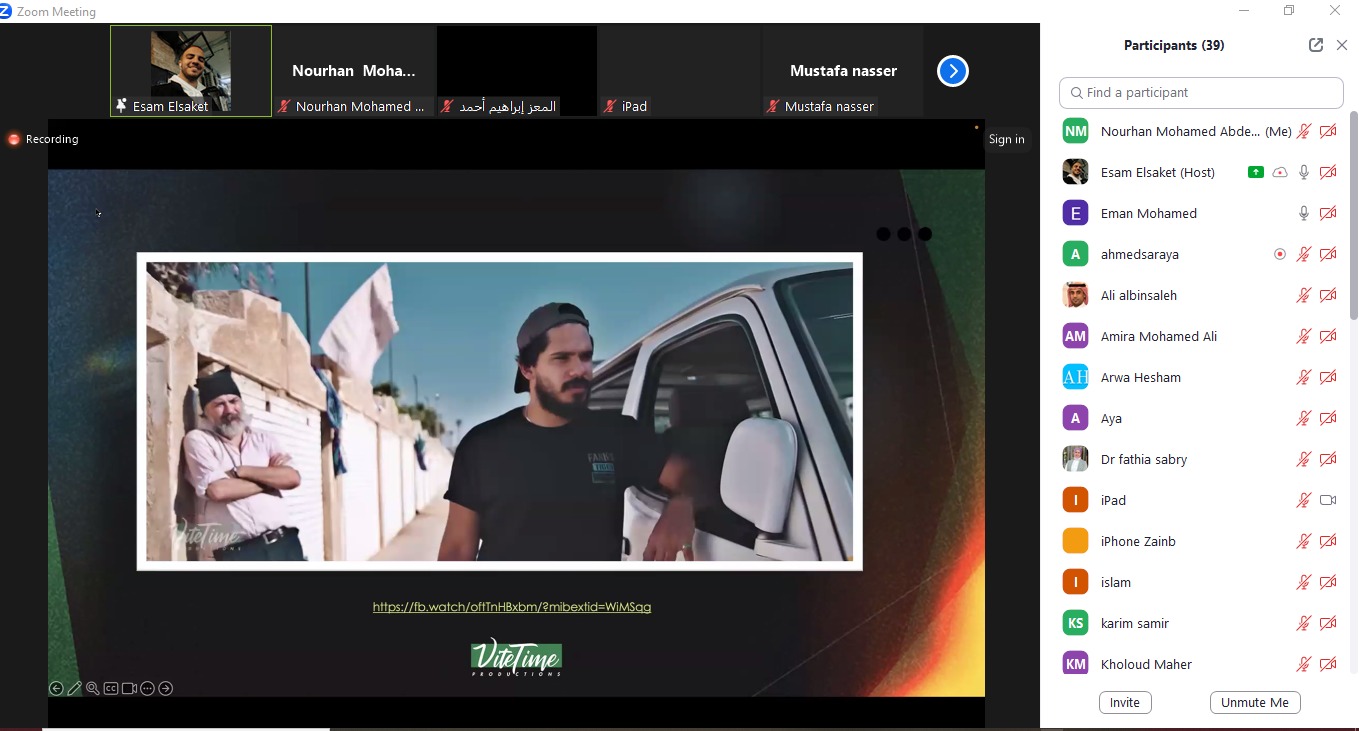1359x731 pixels.
Task: Click previous slide arrow in slideshow controls
Action: (56, 688)
